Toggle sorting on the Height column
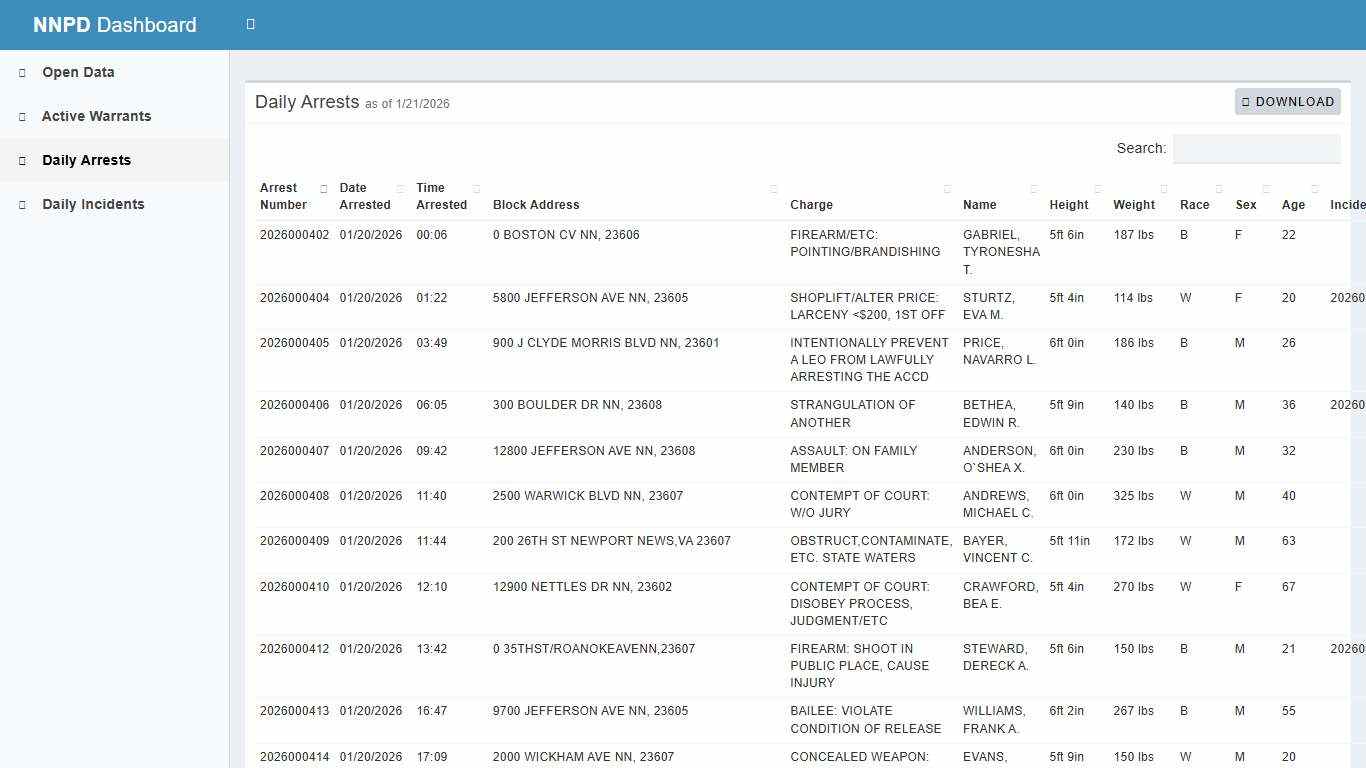1366x768 pixels. click(x=1098, y=188)
